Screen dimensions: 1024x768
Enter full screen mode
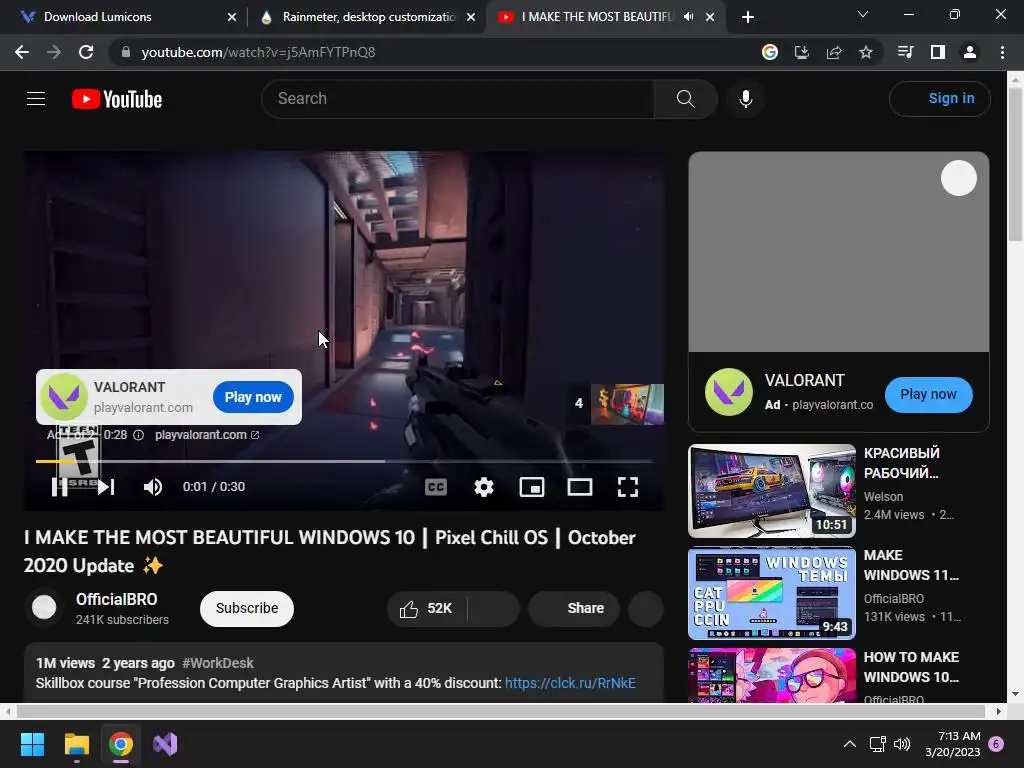pyautogui.click(x=628, y=487)
